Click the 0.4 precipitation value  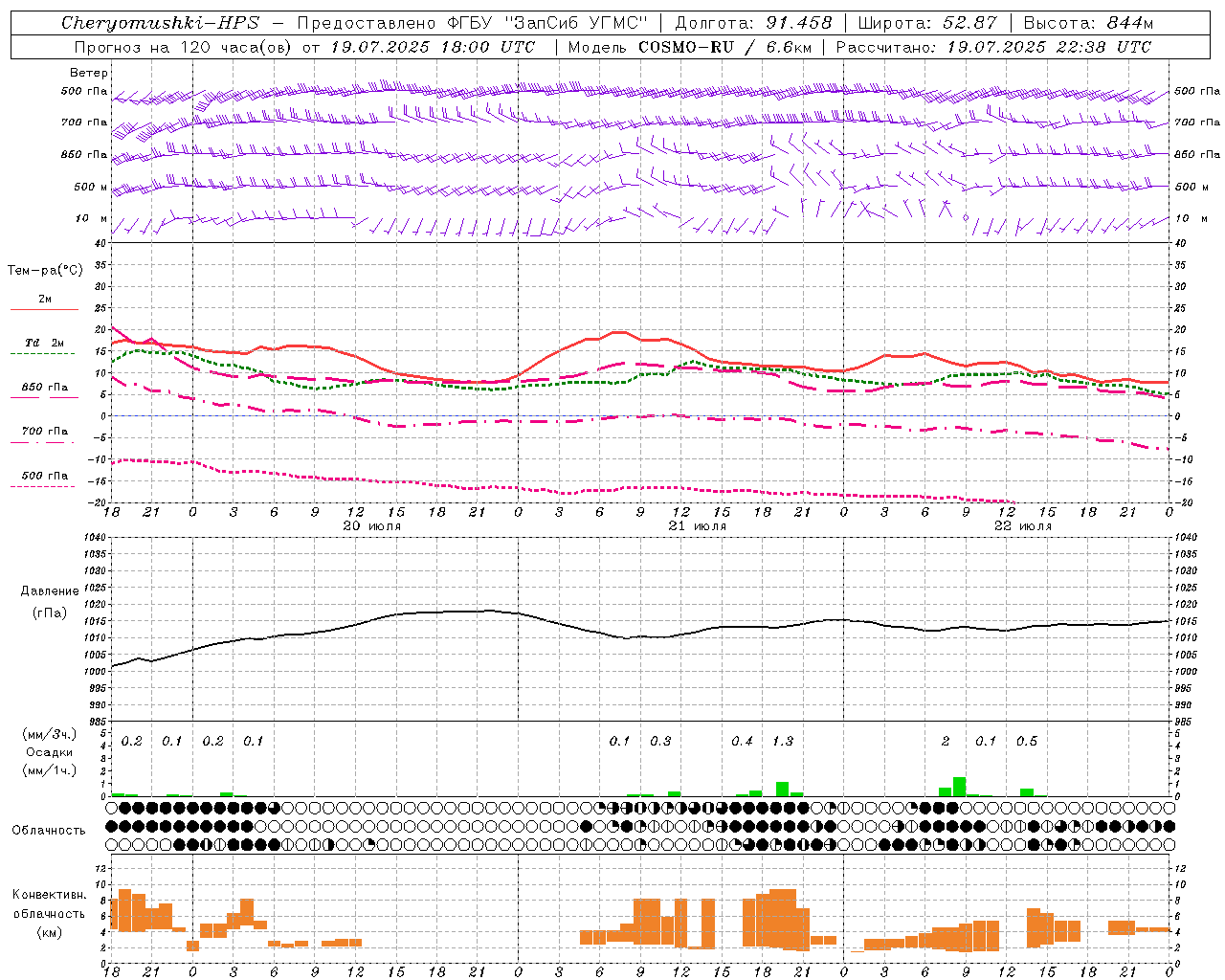click(742, 742)
